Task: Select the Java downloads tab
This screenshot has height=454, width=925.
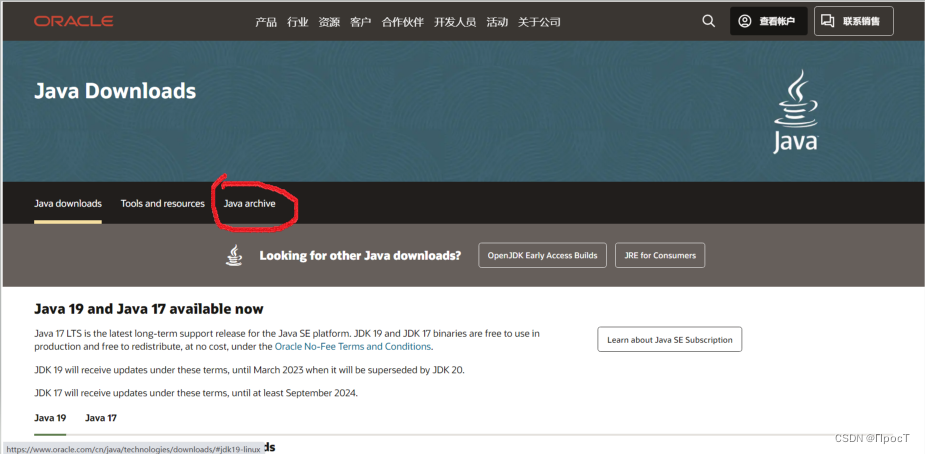Action: tap(68, 203)
